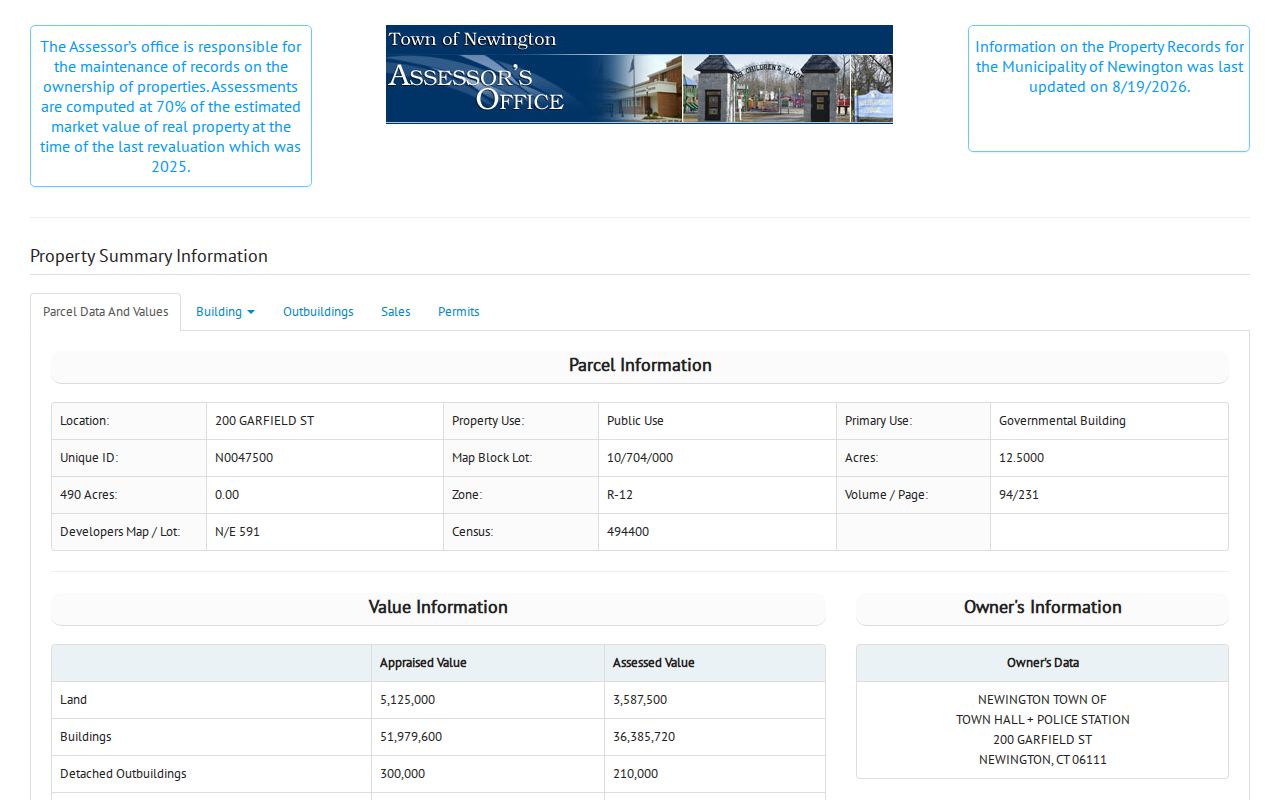Click the Town of Newington Assessor's Office banner
Image resolution: width=1280 pixels, height=800 pixels.
639,74
